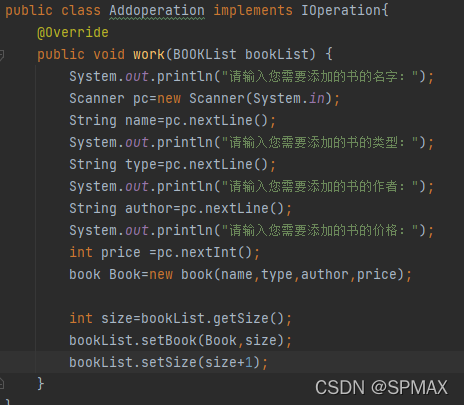The image size is (464, 405).
Task: Collapse work method with the gutter fold marker
Action: (x=1, y=55)
